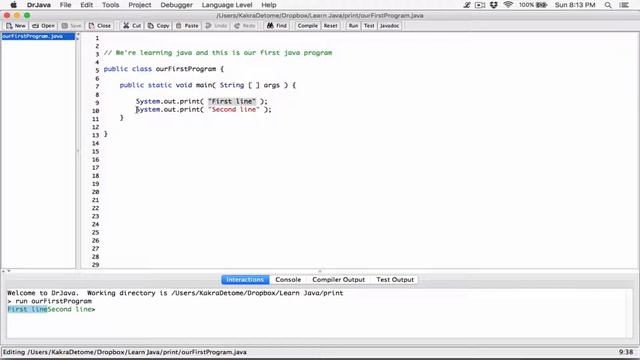The image size is (640, 360).
Task: Click the closing brace on line 11
Action: (x=122, y=118)
